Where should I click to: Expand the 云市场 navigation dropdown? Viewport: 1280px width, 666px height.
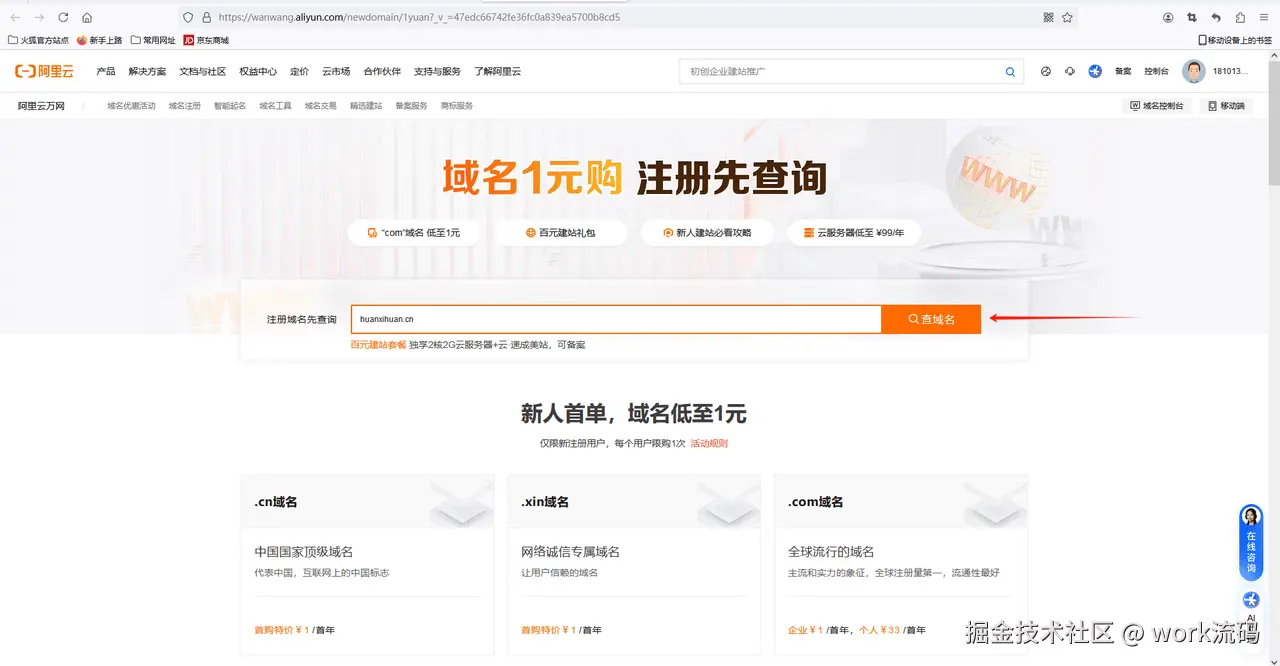[x=337, y=71]
